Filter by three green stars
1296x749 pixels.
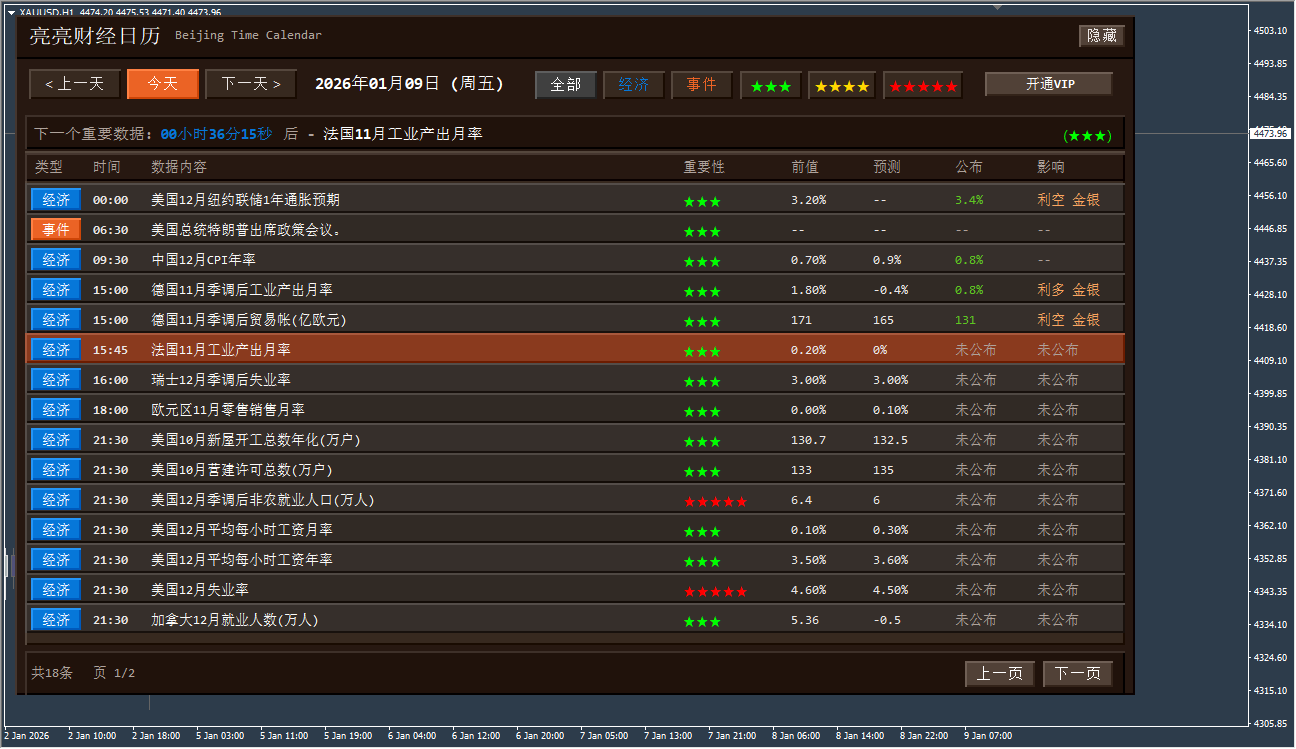point(770,86)
